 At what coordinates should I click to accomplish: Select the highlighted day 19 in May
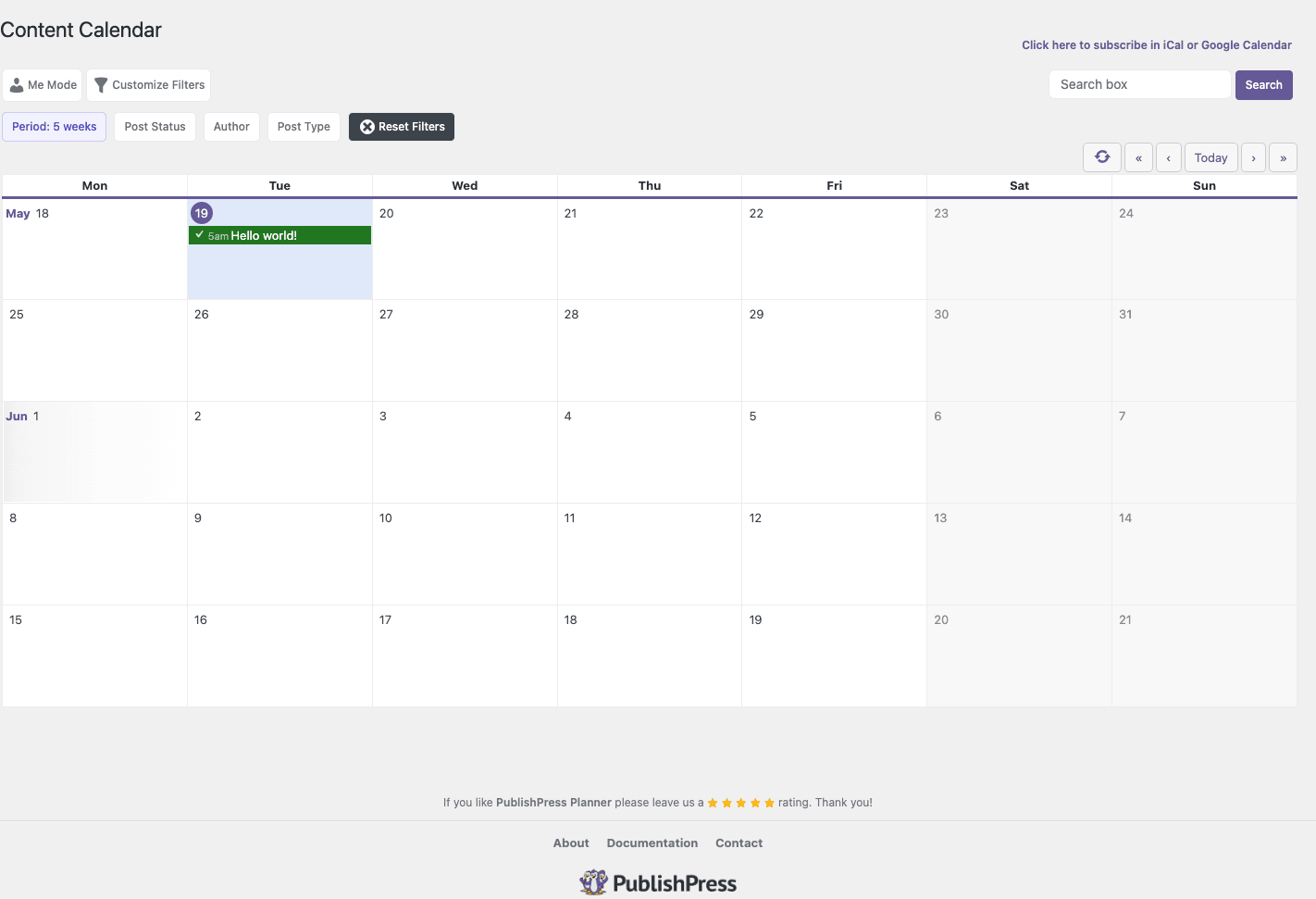tap(202, 213)
